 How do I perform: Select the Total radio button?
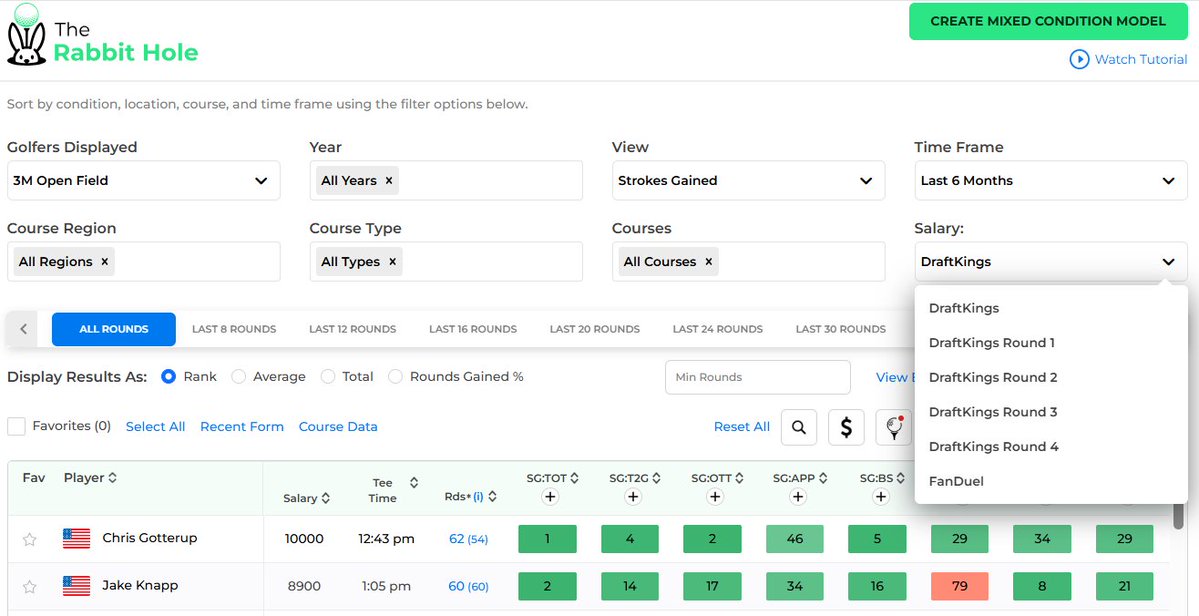[328, 377]
